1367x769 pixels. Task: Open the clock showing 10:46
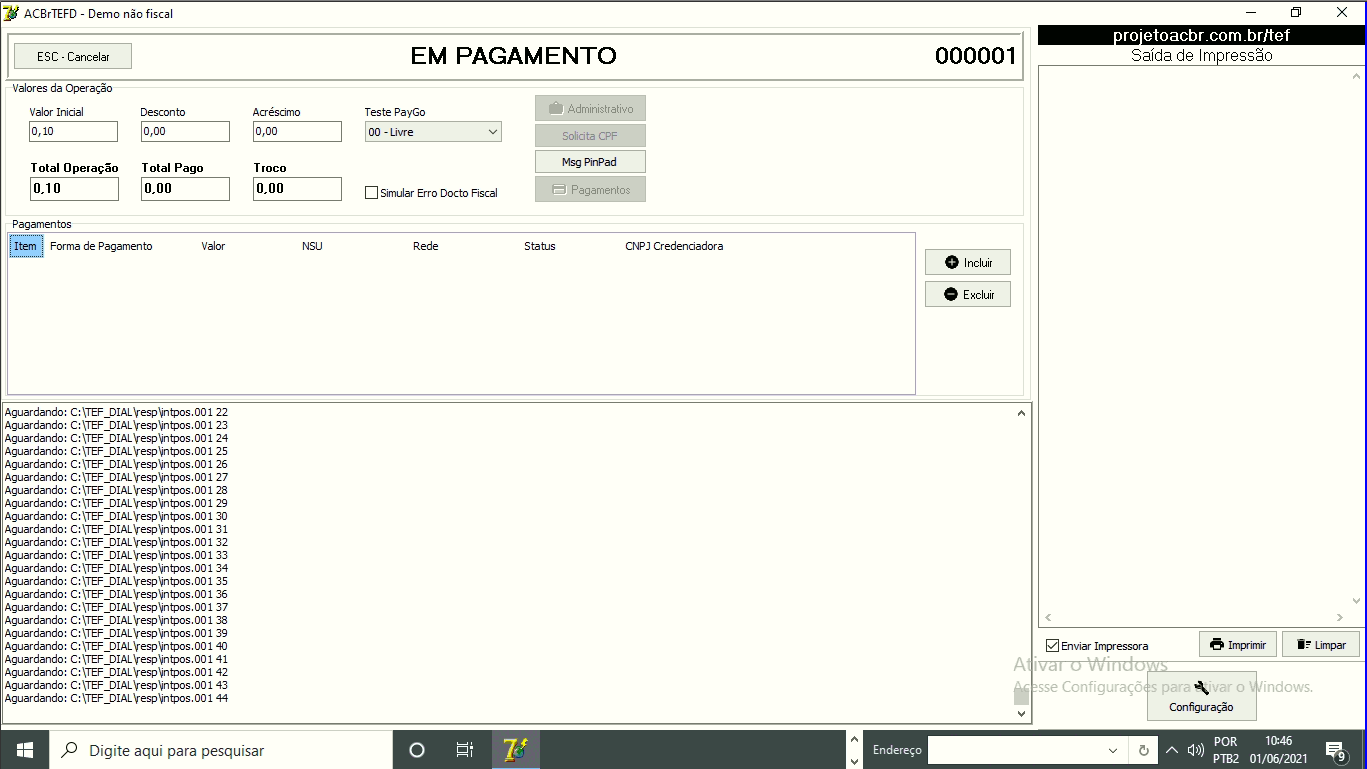1278,750
